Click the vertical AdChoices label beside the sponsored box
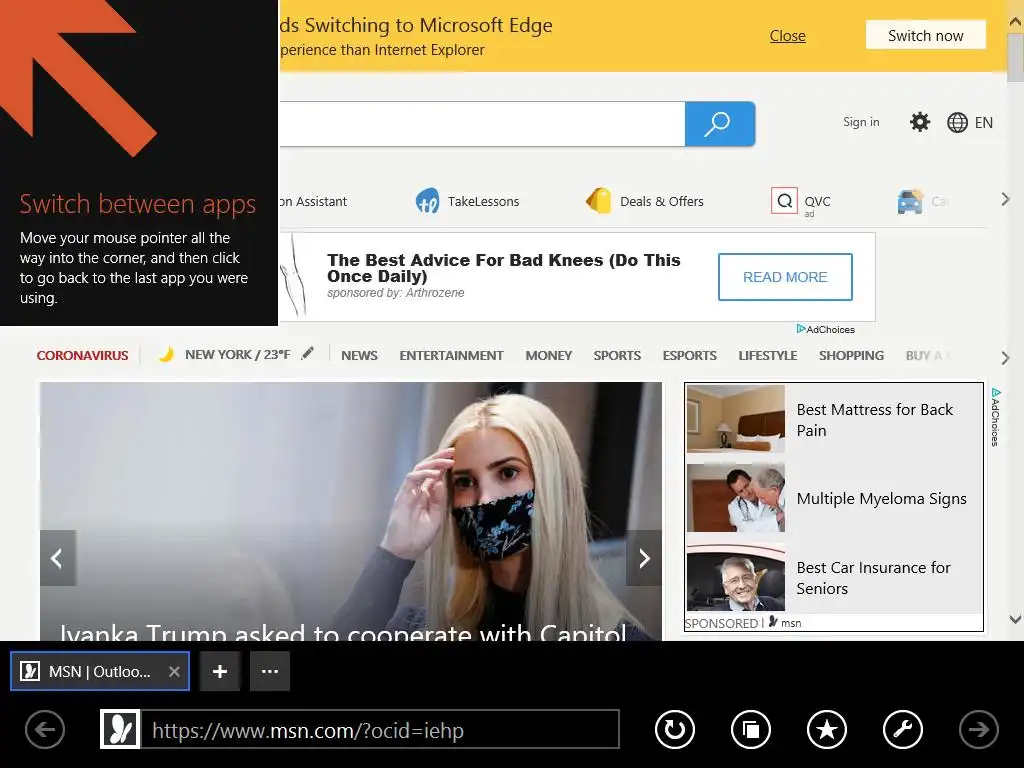 click(995, 417)
